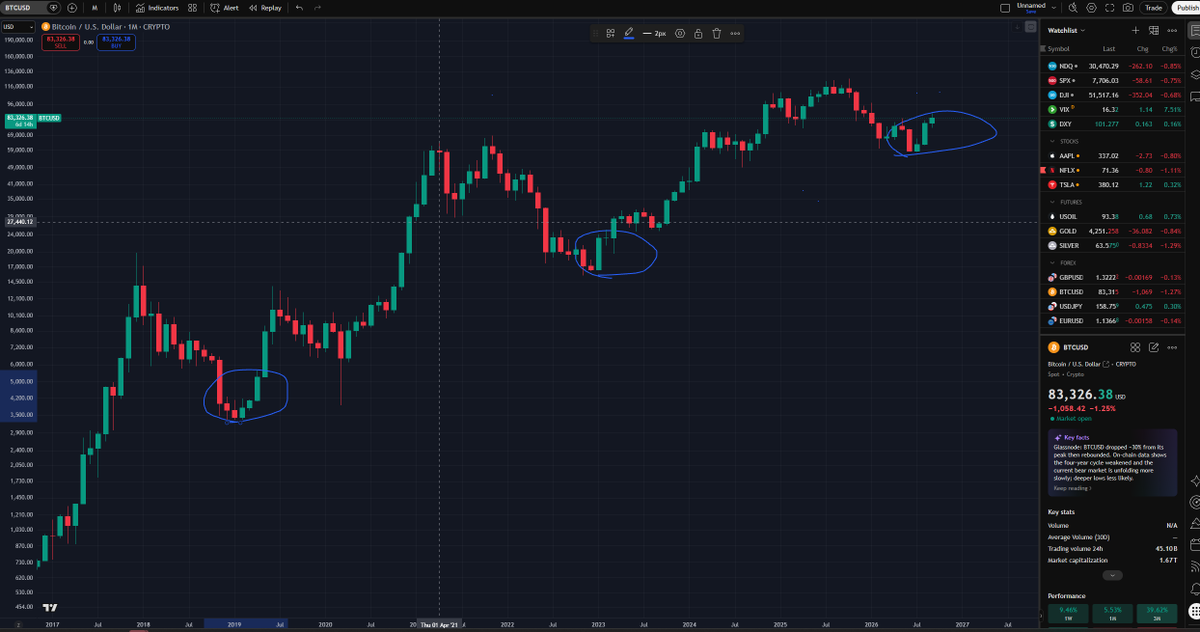Open drawing settings in floating toolbar

(680, 33)
